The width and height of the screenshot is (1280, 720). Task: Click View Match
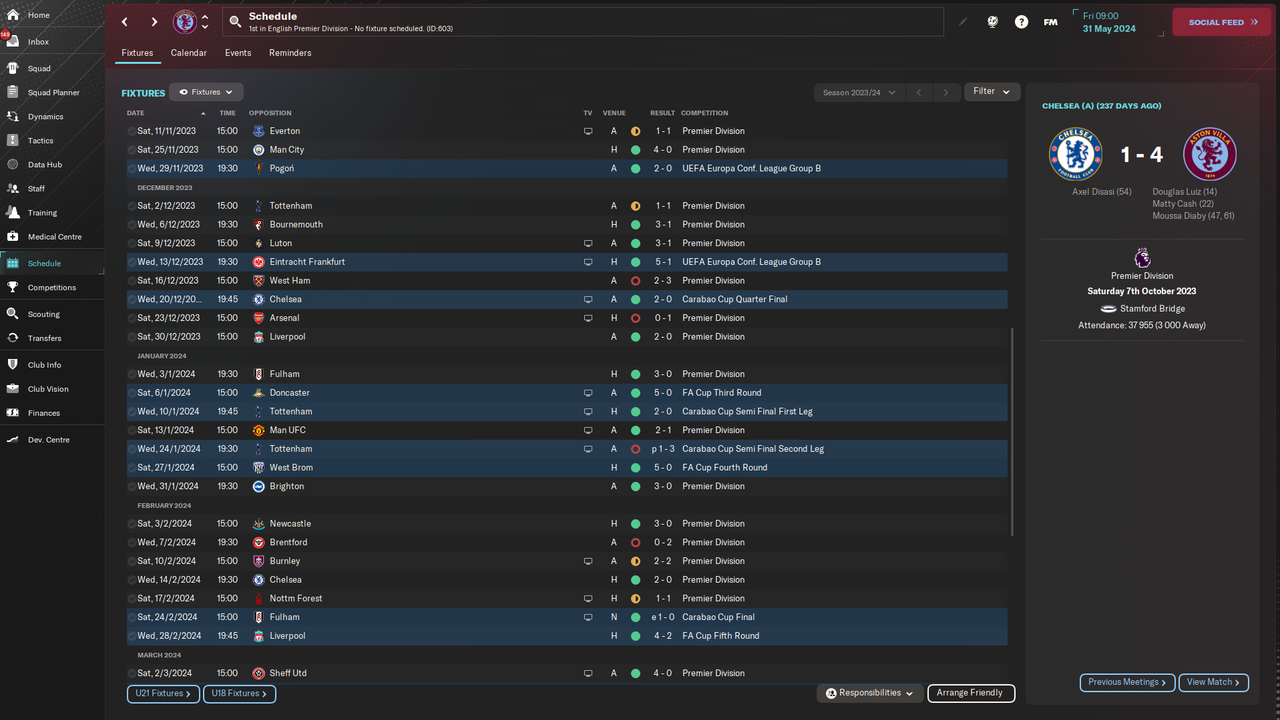pyautogui.click(x=1214, y=682)
